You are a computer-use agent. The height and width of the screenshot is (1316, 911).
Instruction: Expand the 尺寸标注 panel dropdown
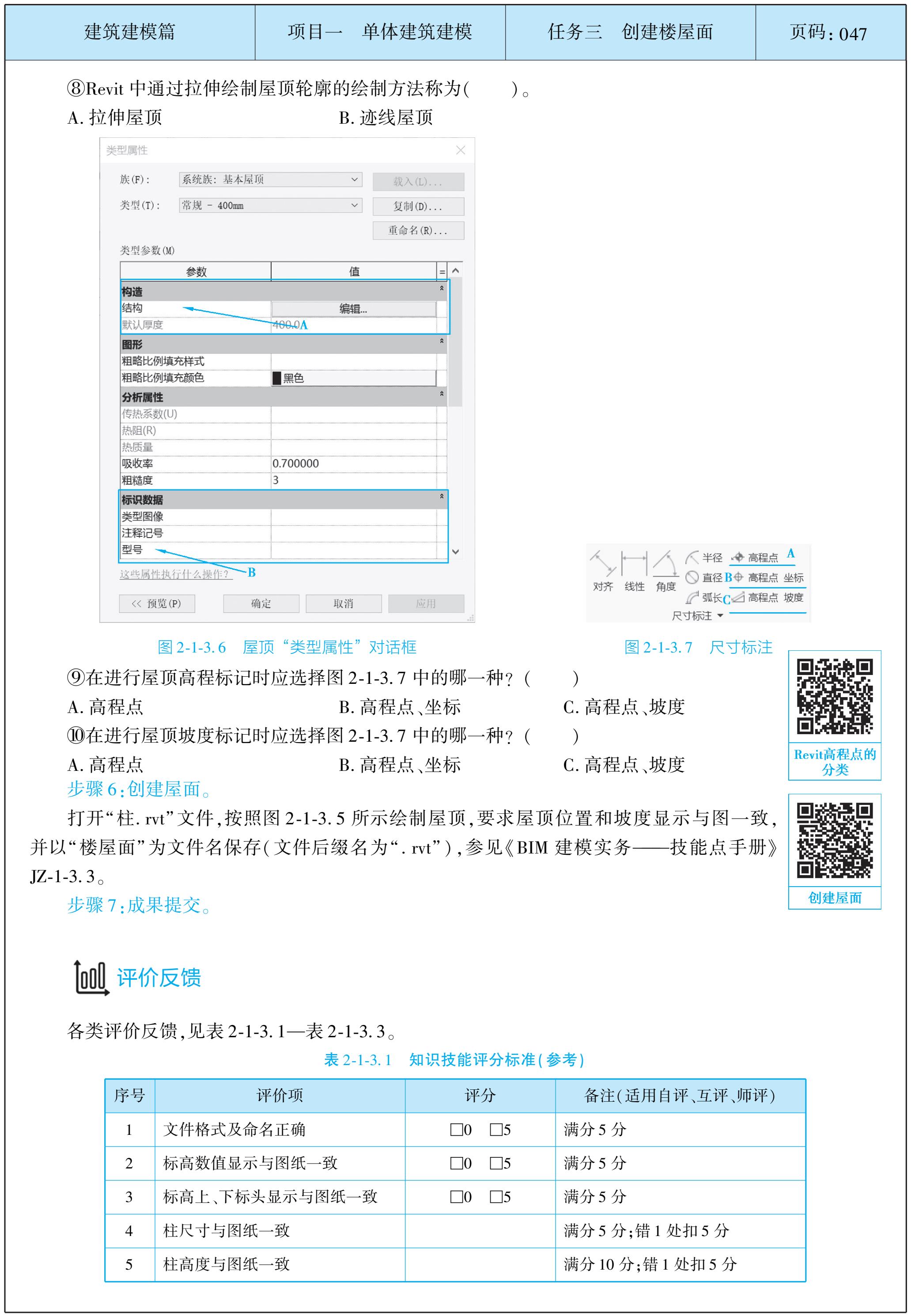point(720,615)
